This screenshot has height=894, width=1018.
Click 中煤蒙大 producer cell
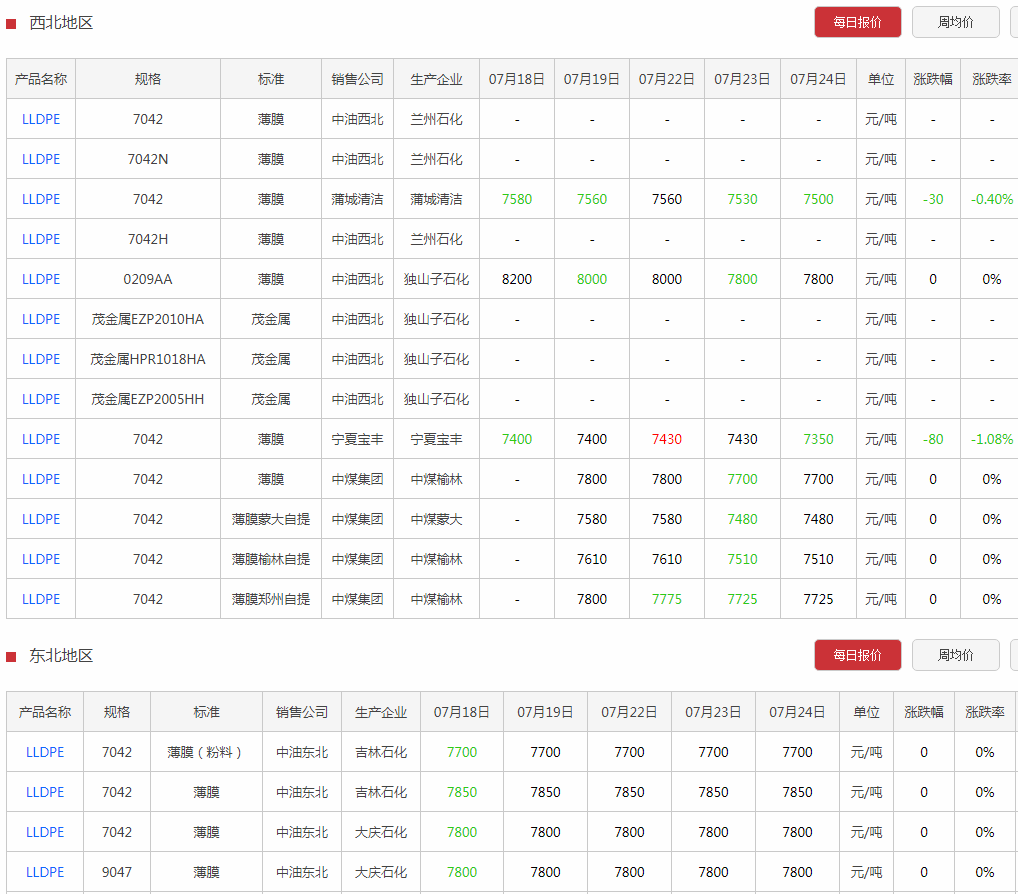[436, 519]
